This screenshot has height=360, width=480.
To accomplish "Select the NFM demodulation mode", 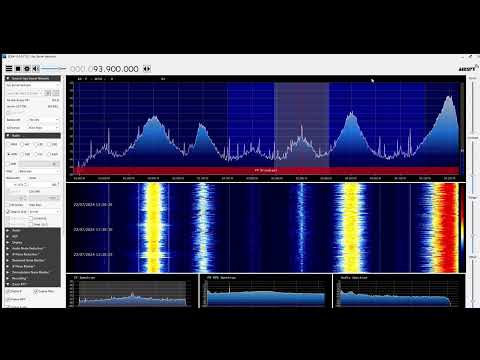I will click(x=12, y=144).
